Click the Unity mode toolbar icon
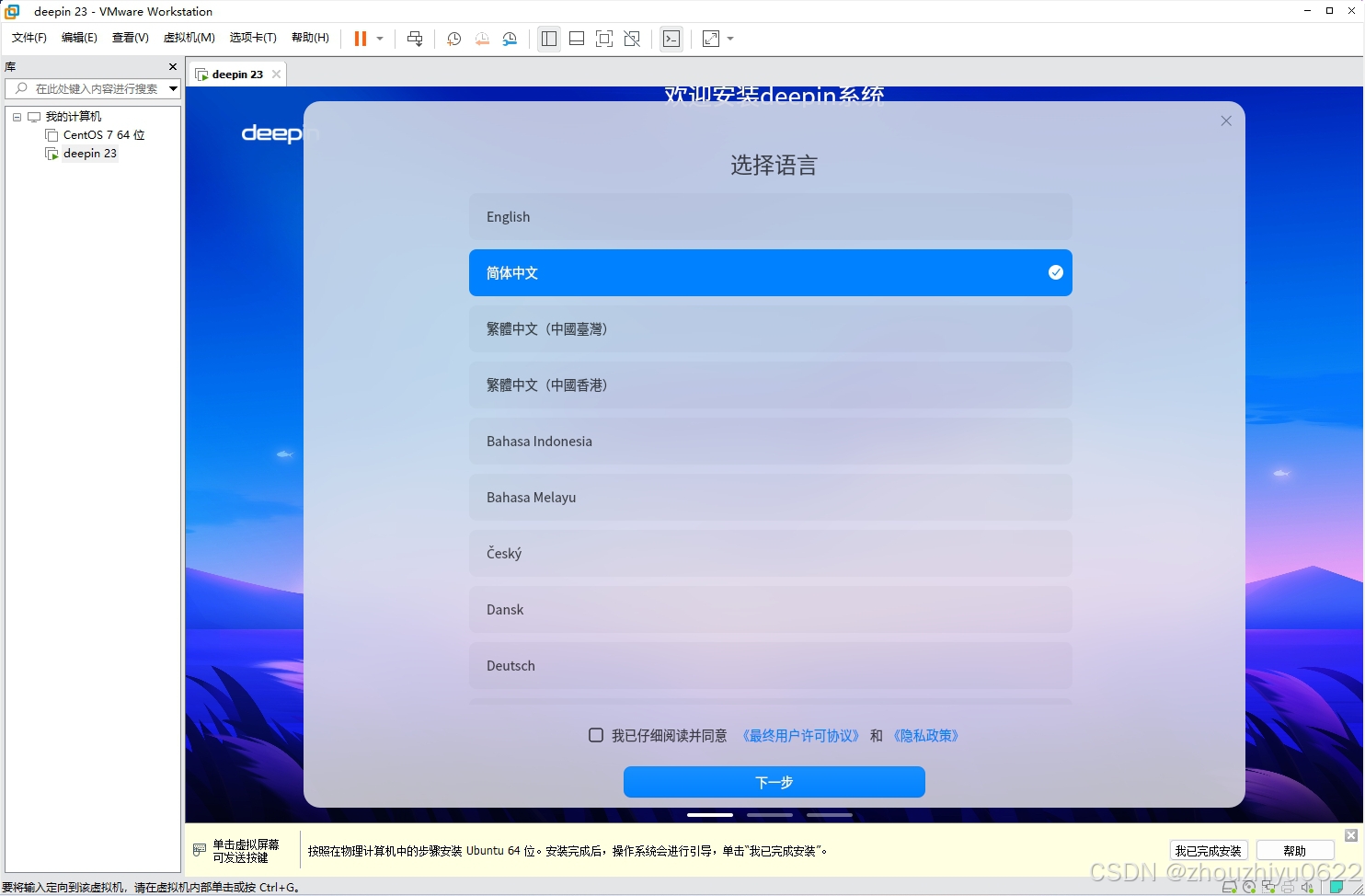The image size is (1365, 896). coord(632,39)
